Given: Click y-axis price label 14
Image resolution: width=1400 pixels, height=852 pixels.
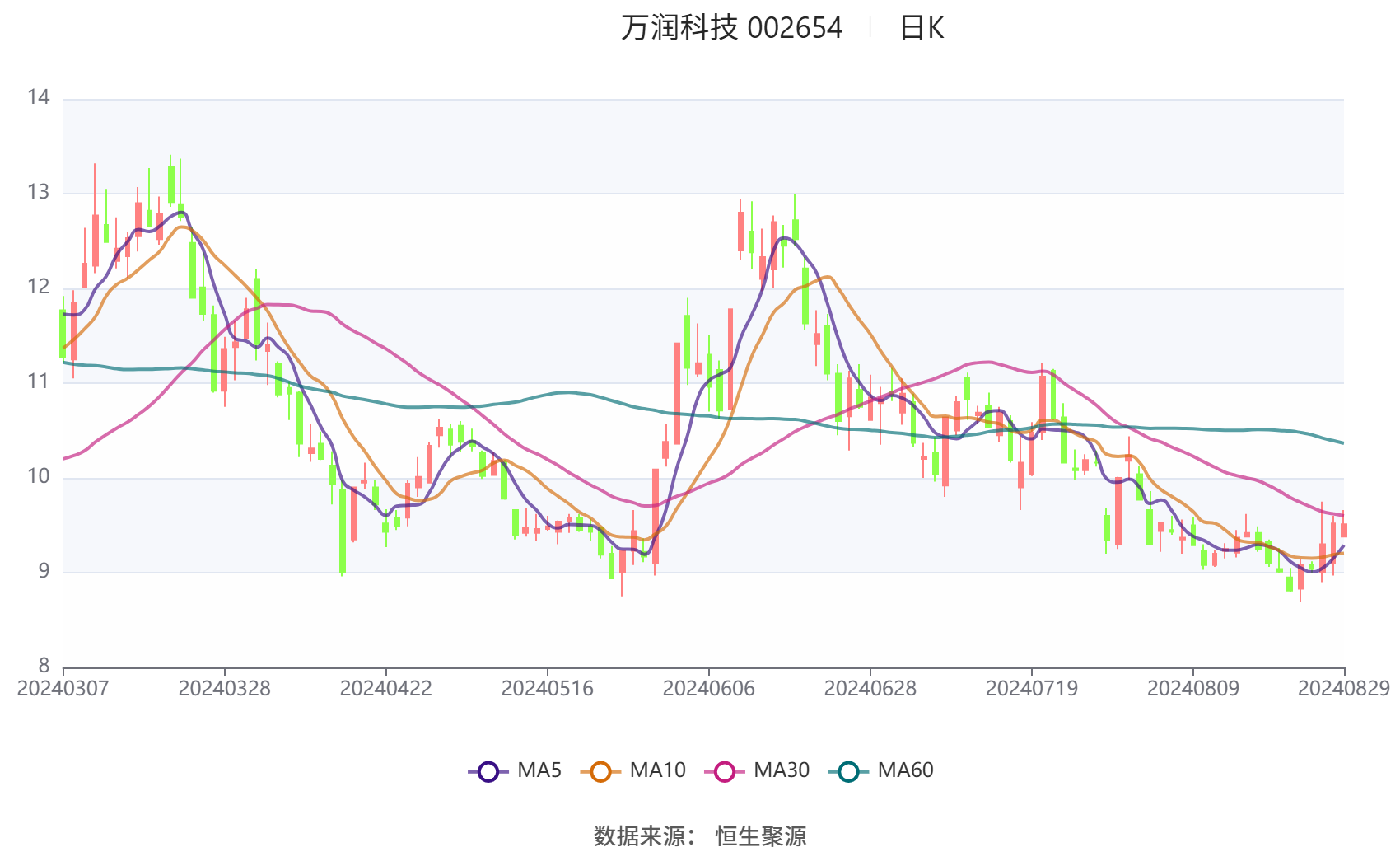Looking at the screenshot, I should click(x=39, y=98).
